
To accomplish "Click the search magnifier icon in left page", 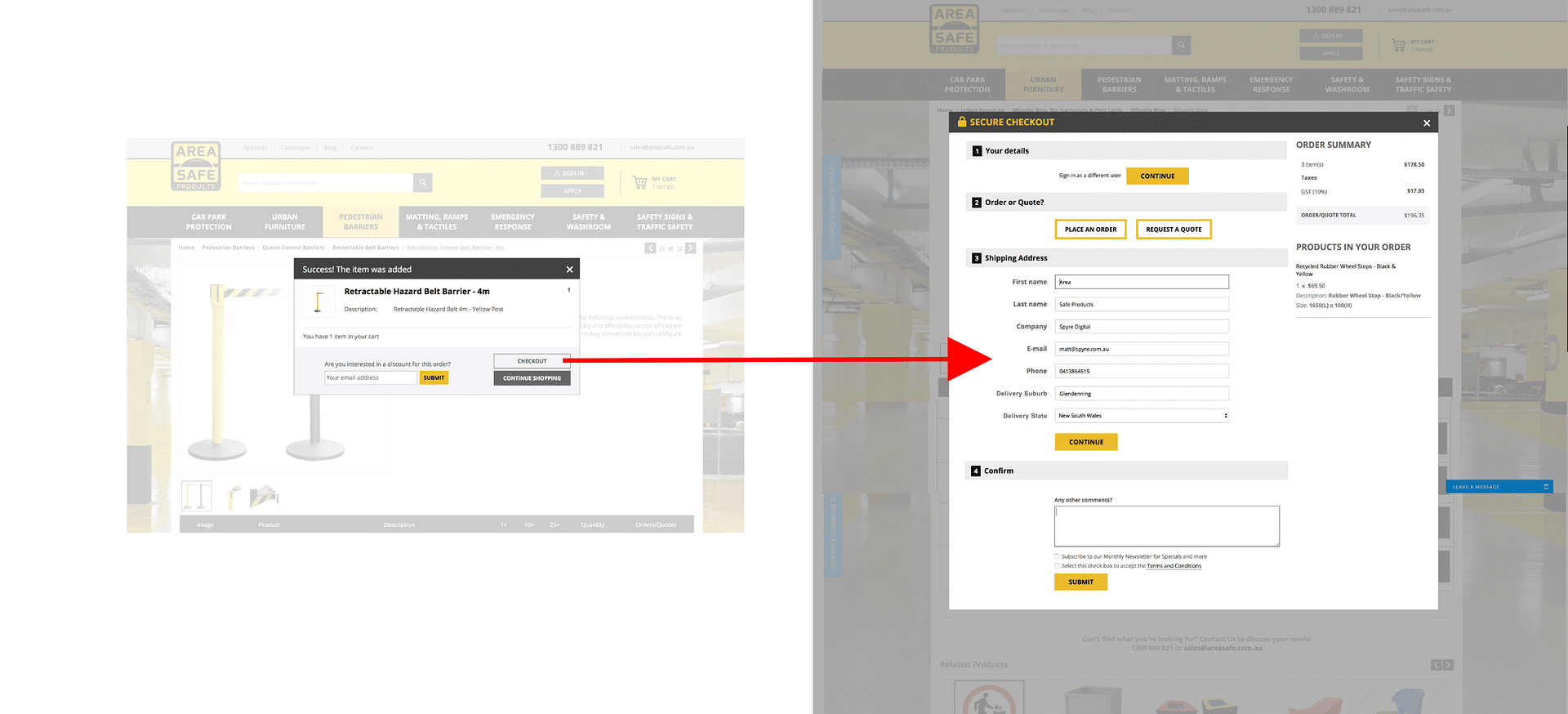I will pyautogui.click(x=422, y=183).
